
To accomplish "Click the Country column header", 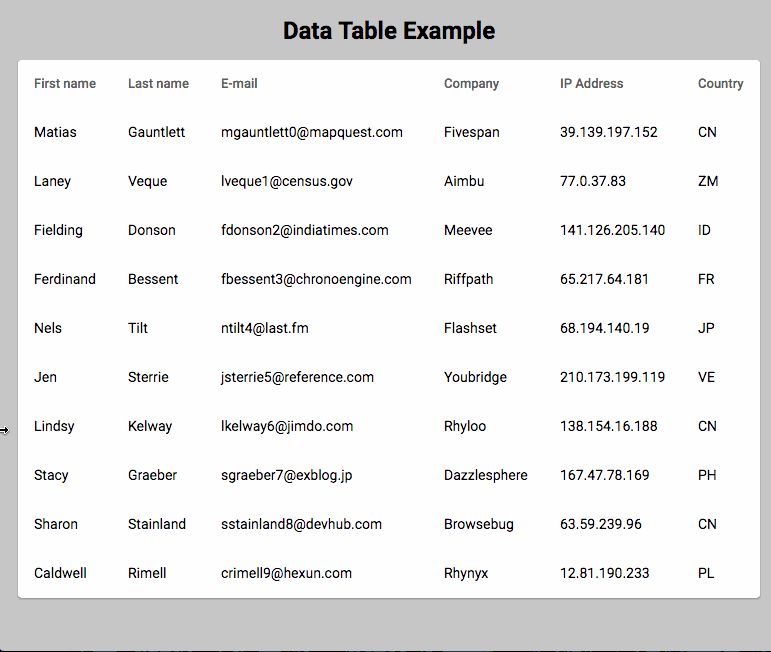I will point(721,84).
